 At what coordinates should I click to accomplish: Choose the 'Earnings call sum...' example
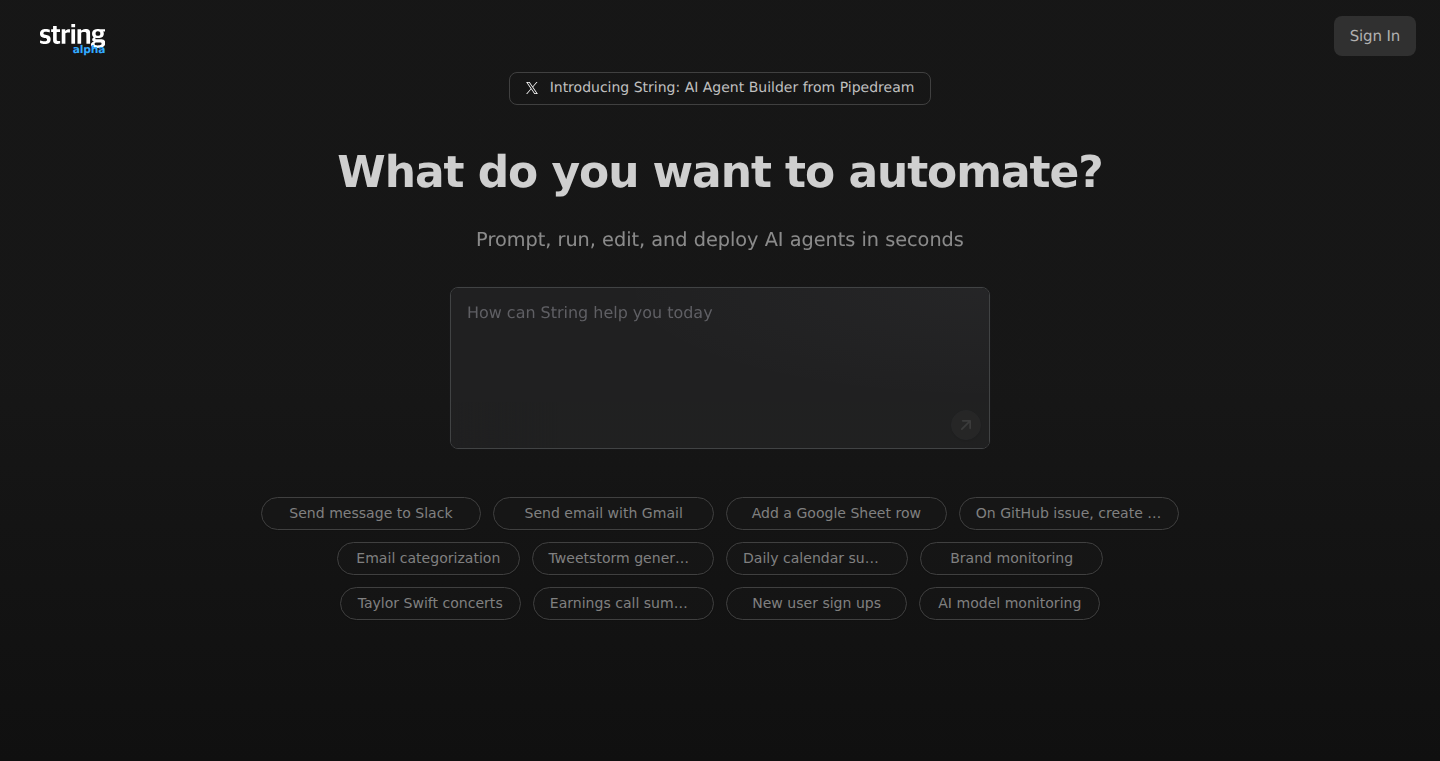(x=623, y=603)
